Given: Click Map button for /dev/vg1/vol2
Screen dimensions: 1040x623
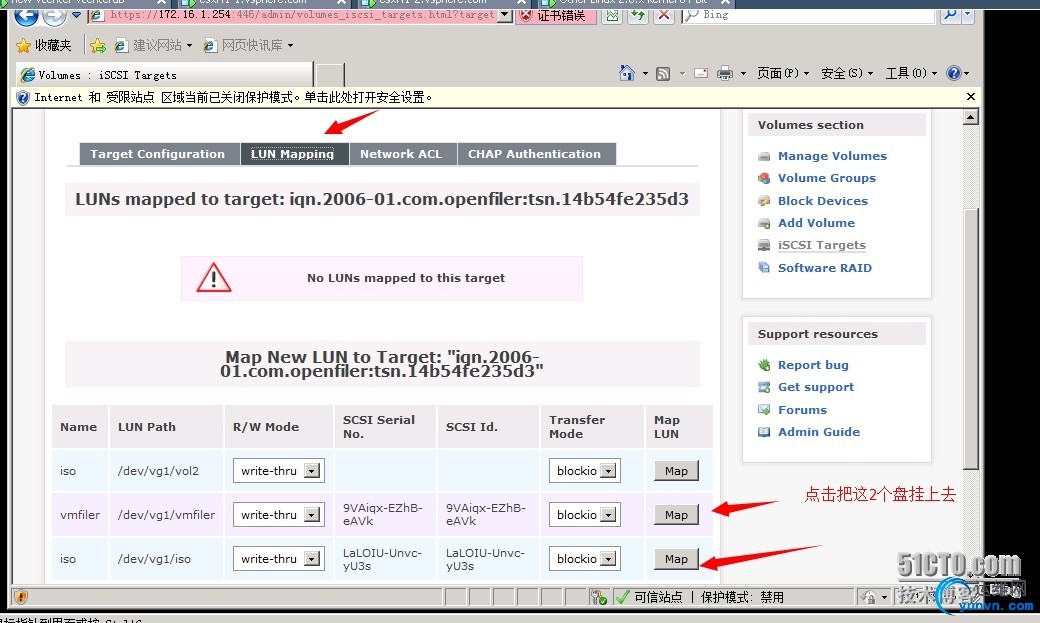Looking at the screenshot, I should (x=676, y=471).
